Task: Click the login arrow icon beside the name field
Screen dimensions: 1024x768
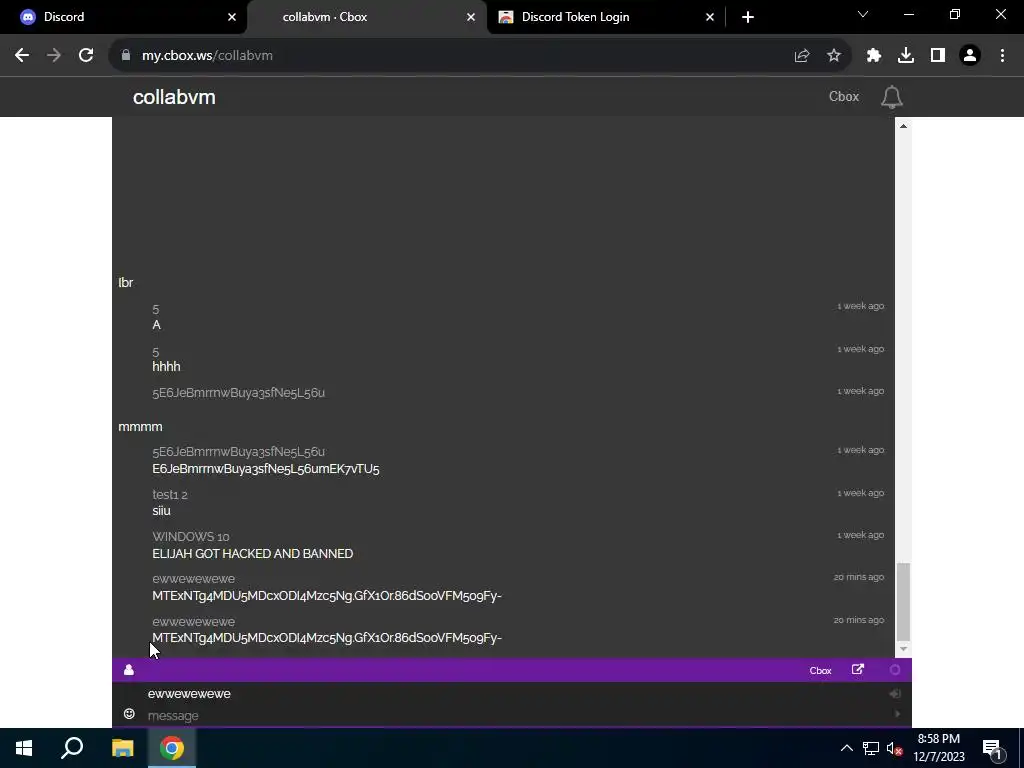Action: point(895,694)
